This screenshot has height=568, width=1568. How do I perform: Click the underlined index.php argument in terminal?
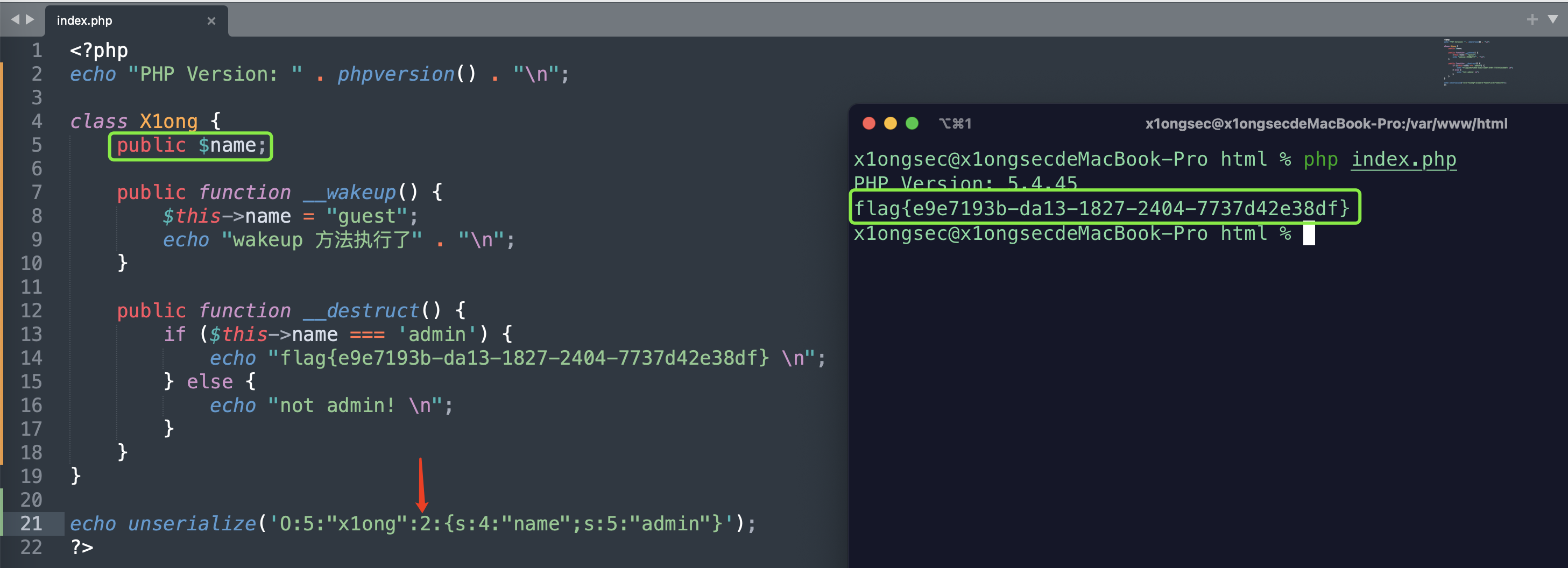tap(1404, 159)
